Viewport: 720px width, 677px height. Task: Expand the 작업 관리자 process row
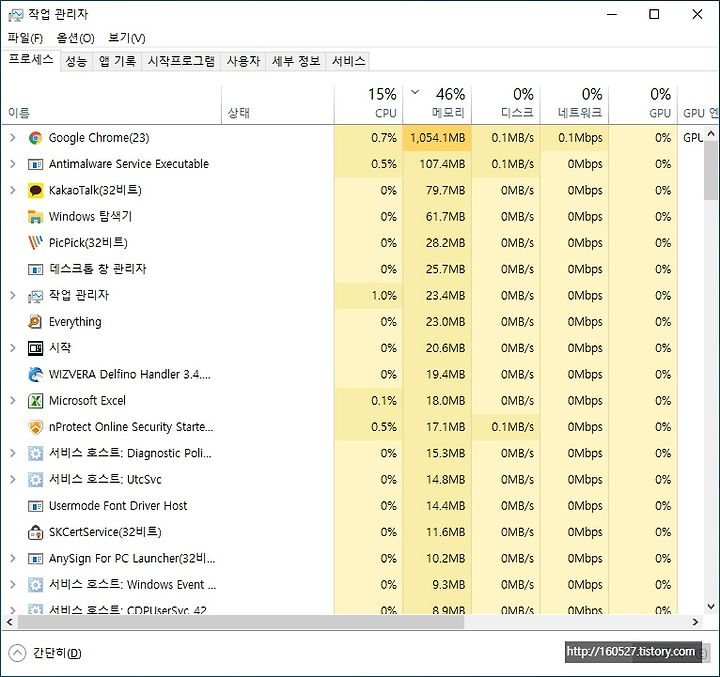13,295
